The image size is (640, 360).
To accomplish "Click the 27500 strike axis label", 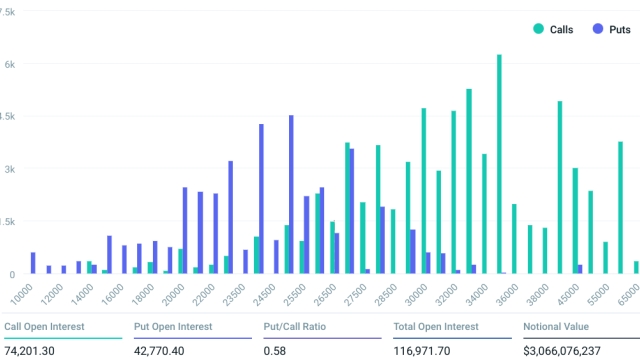I will pyautogui.click(x=355, y=295).
